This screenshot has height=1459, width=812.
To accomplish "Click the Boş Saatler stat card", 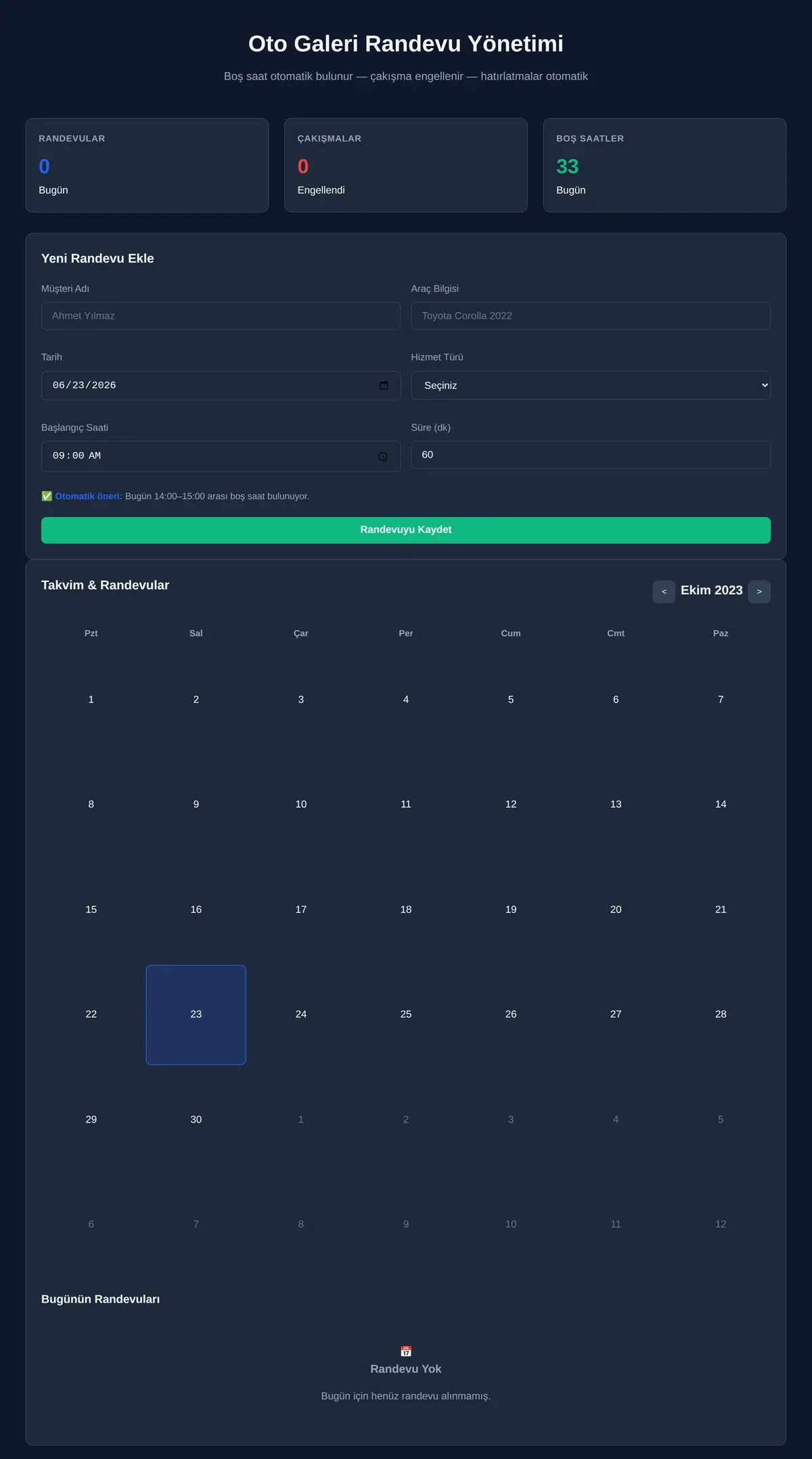I will point(664,165).
